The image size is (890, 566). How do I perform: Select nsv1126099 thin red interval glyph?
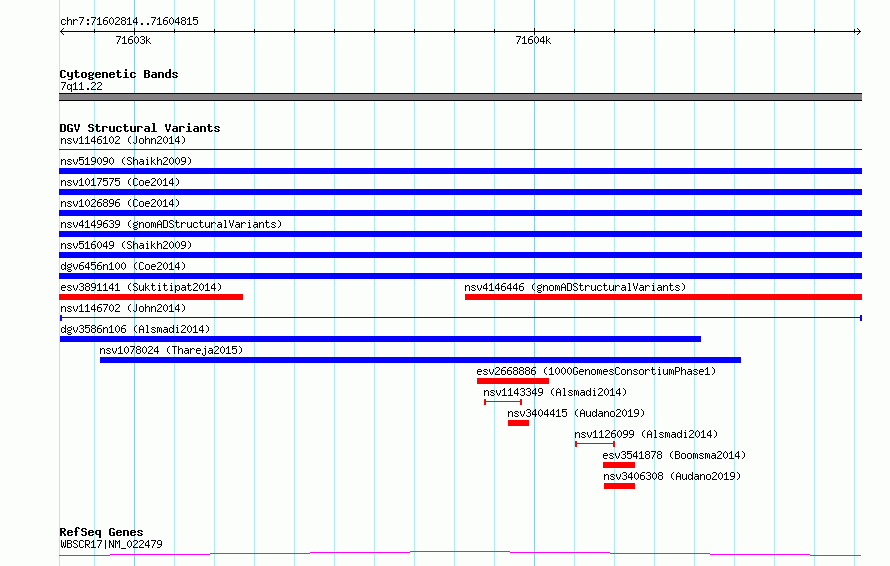tap(595, 444)
